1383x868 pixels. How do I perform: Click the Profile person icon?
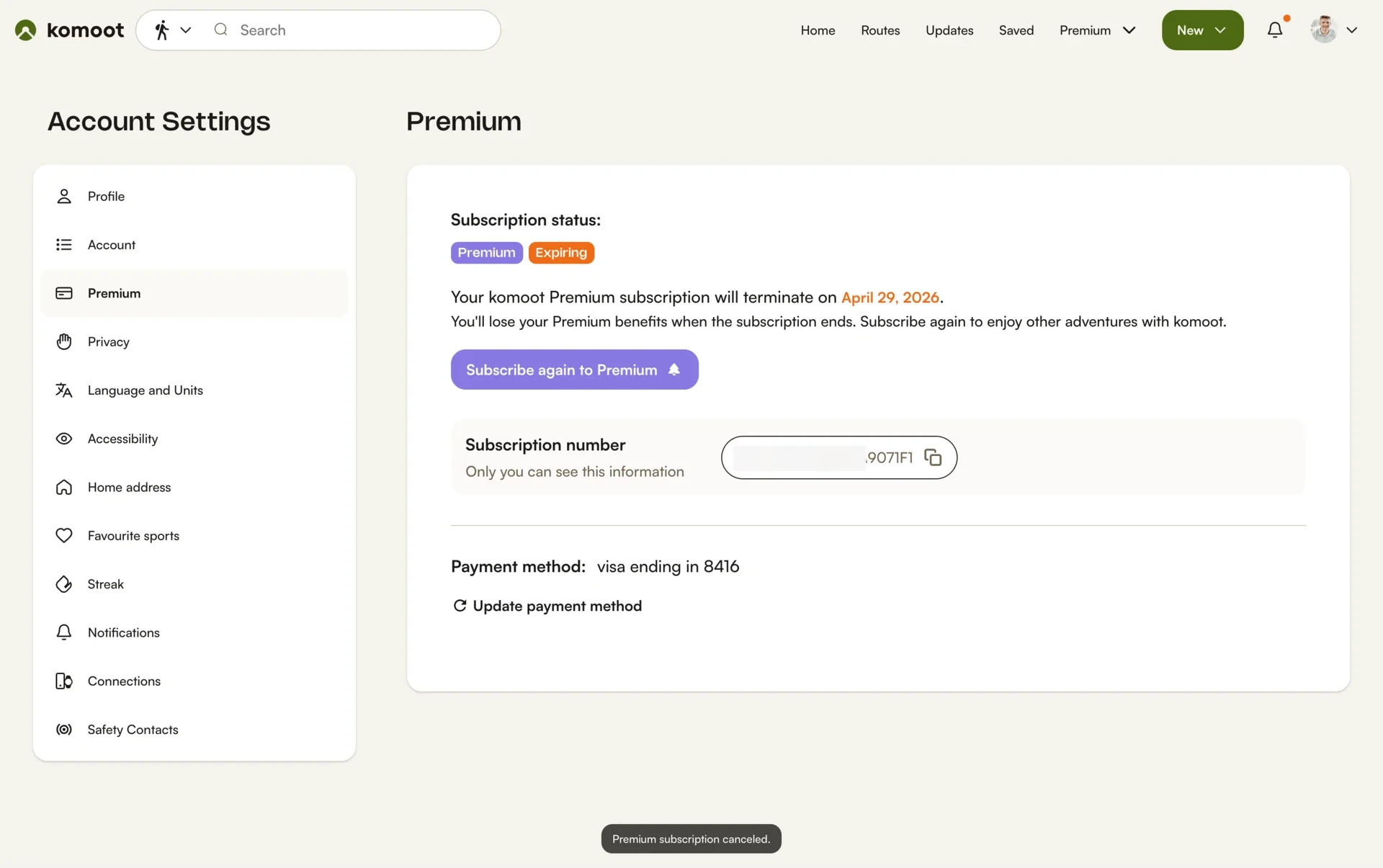pyautogui.click(x=64, y=196)
